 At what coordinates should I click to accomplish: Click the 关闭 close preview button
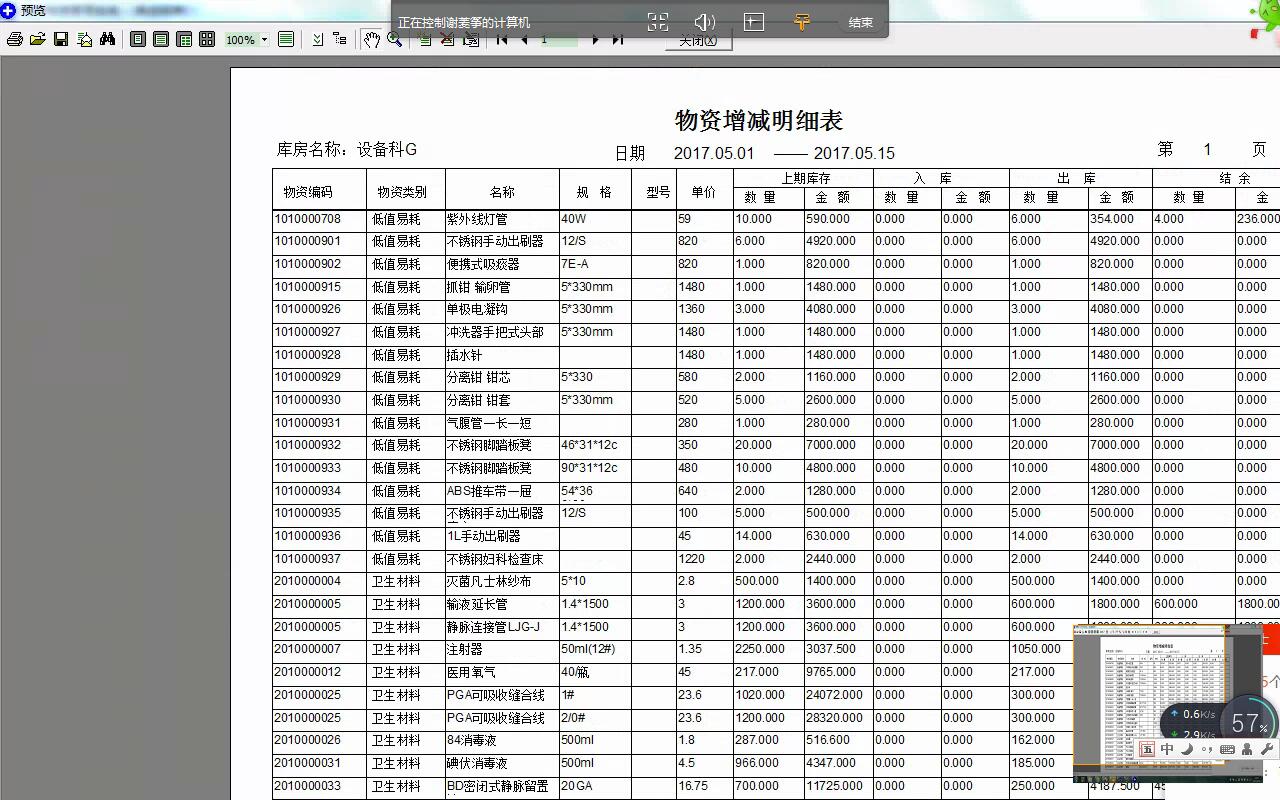[699, 41]
